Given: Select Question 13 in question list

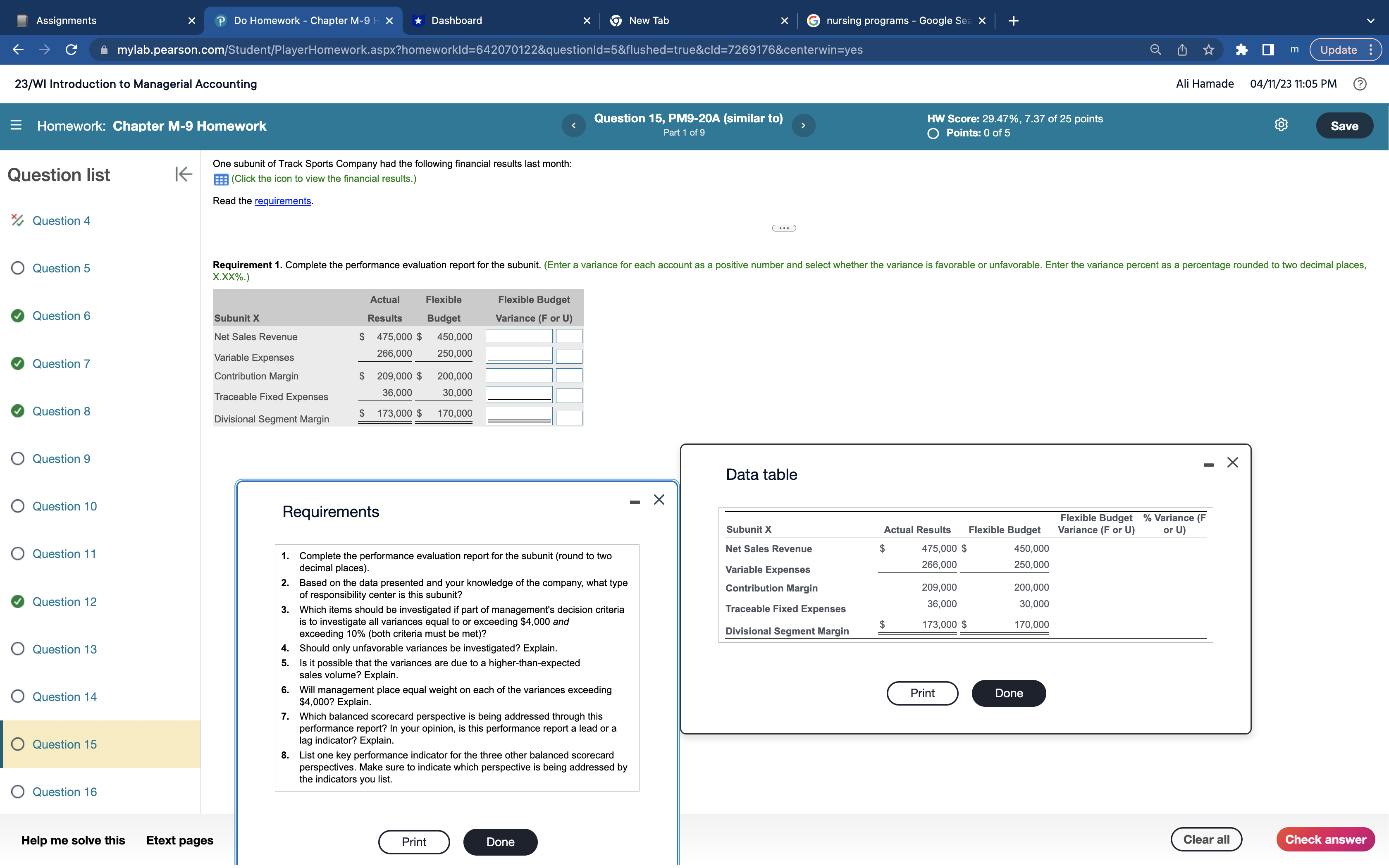Looking at the screenshot, I should pos(64,649).
